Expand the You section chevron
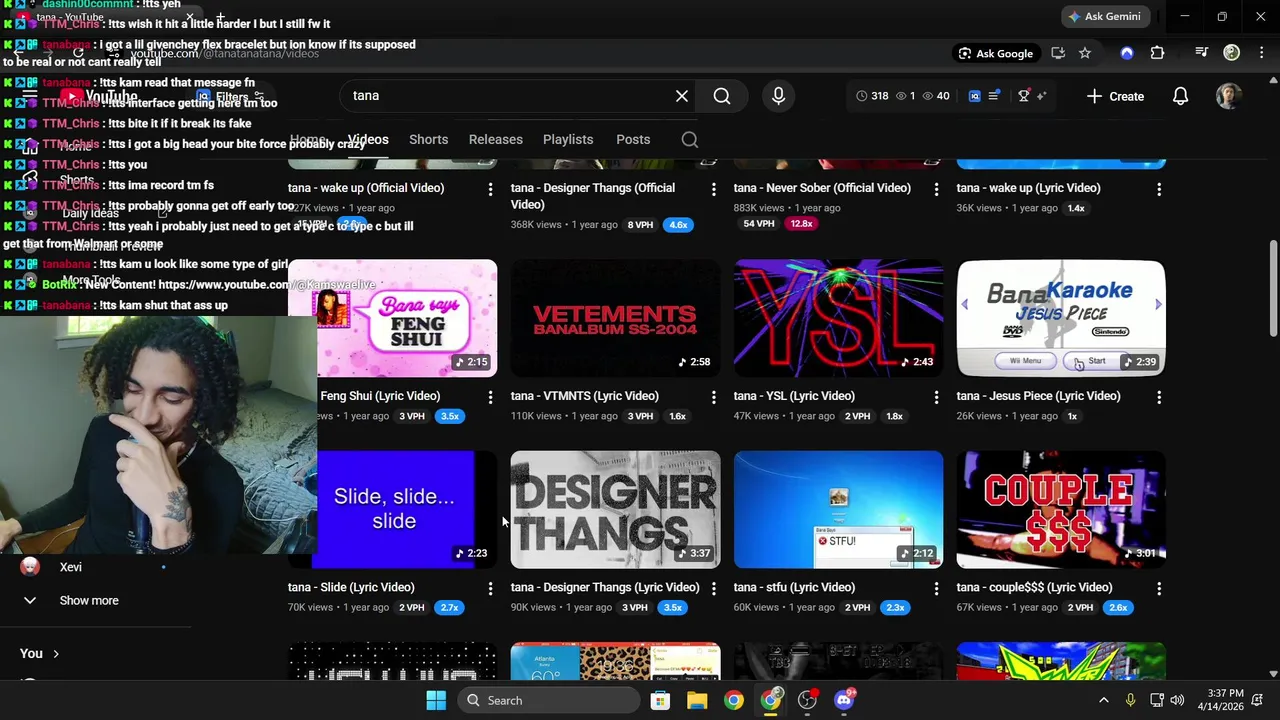The height and width of the screenshot is (720, 1280). click(56, 654)
